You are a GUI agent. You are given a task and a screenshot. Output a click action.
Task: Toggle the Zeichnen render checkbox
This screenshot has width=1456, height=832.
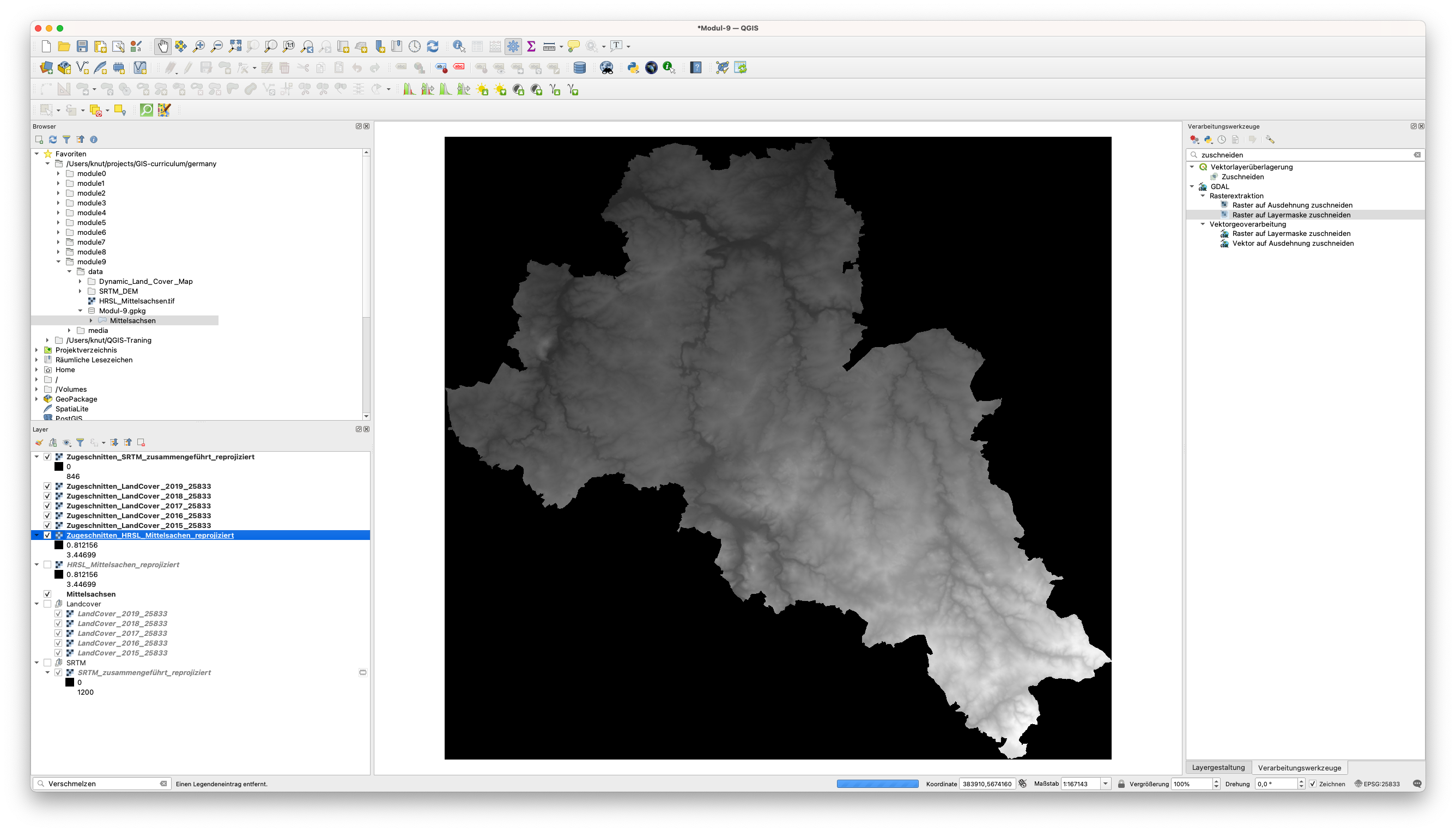1313,784
